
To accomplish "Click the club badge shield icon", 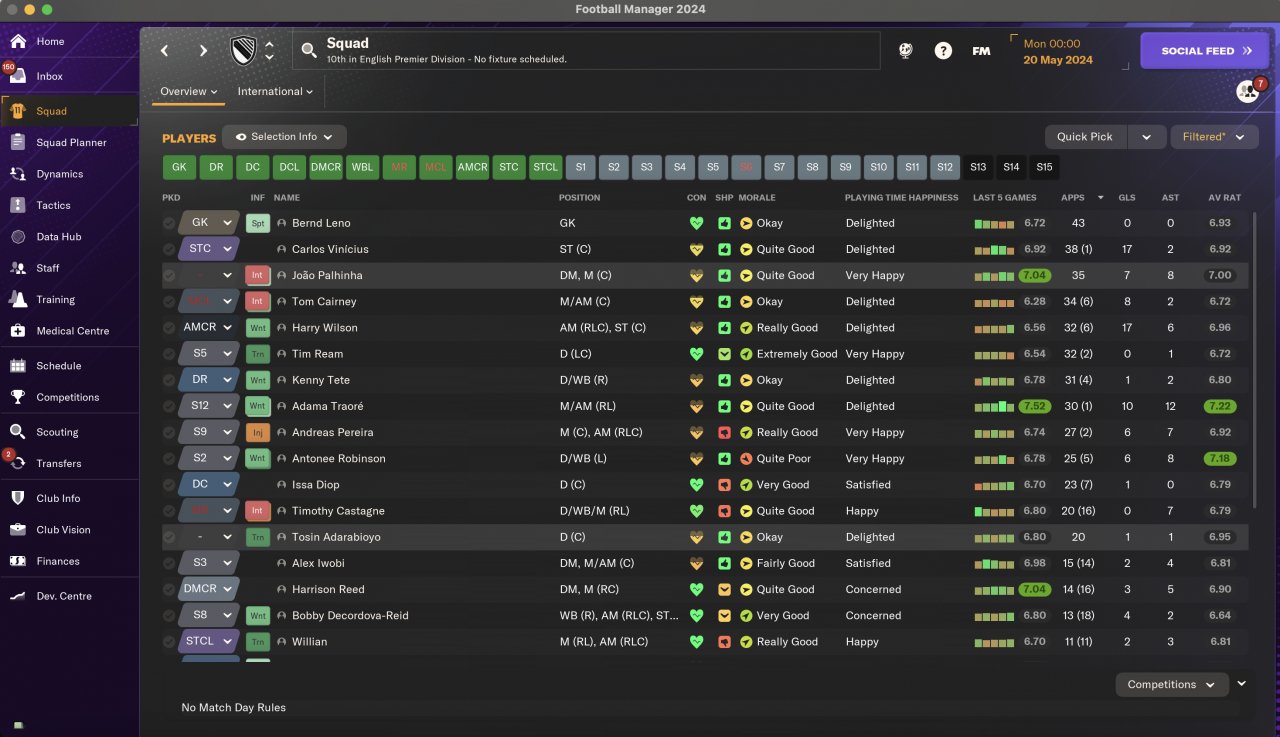I will click(241, 50).
